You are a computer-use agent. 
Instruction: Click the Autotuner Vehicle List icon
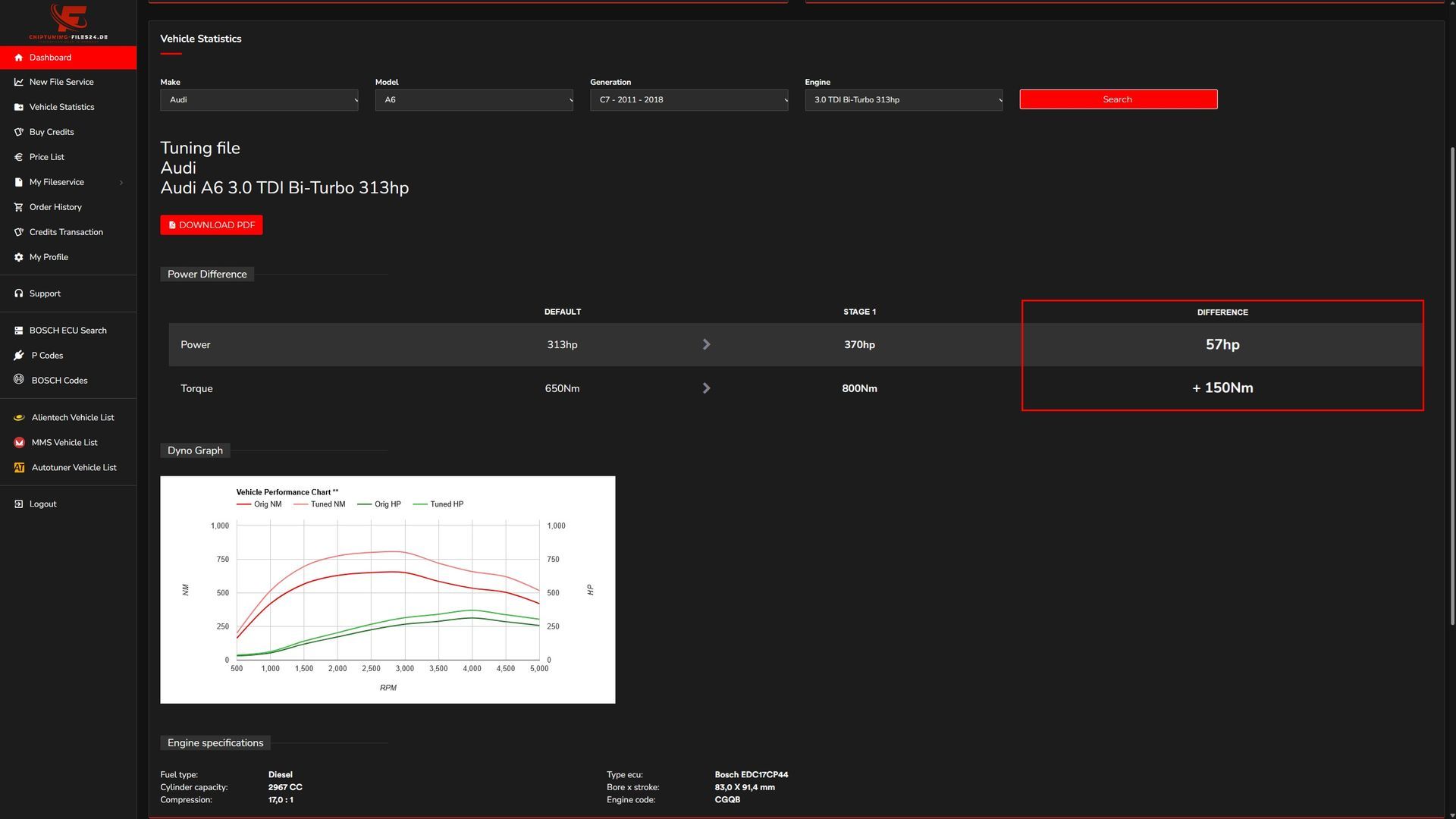[x=19, y=468]
